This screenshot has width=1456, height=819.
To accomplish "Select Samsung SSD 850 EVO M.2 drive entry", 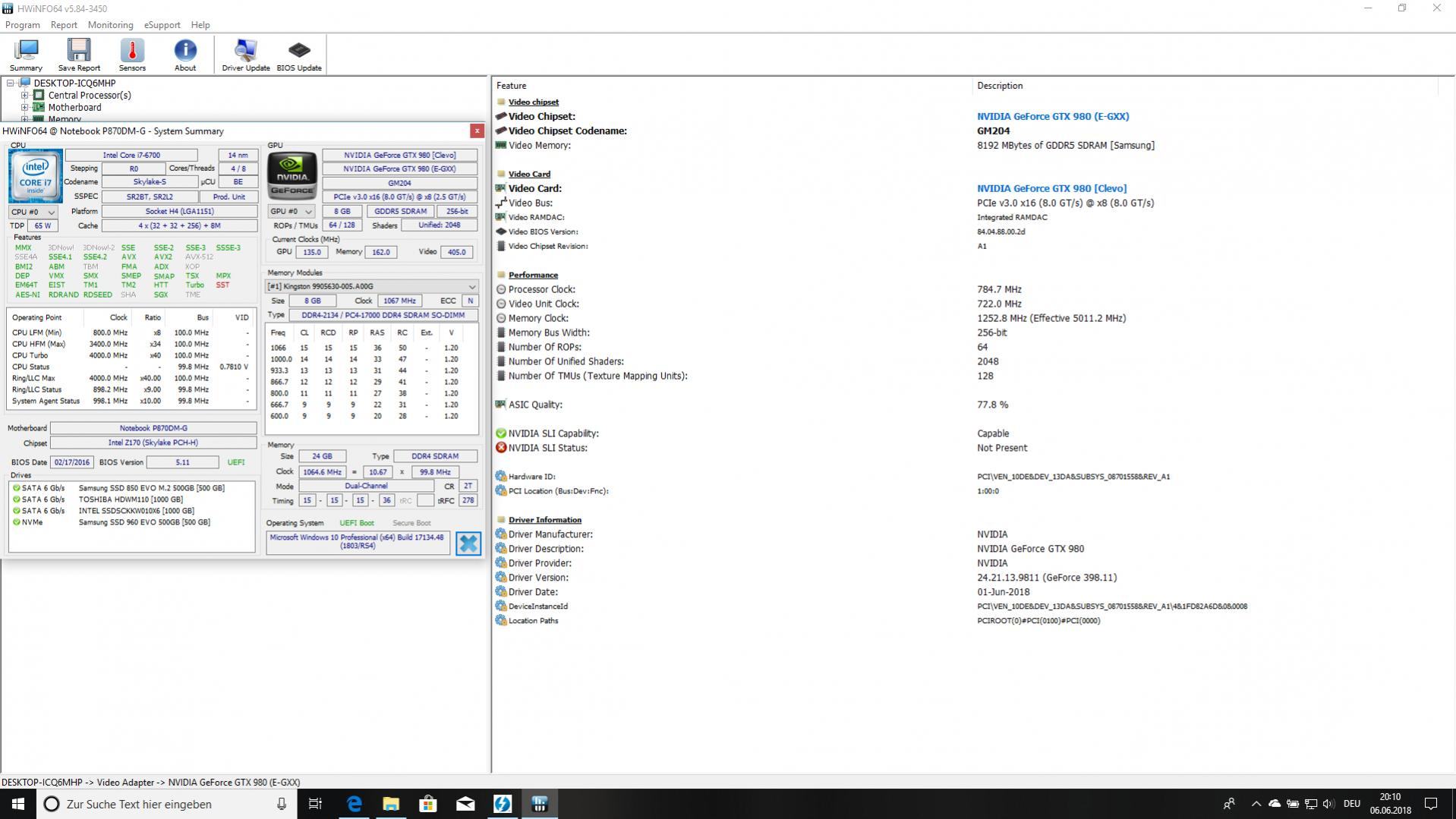I will [x=151, y=488].
